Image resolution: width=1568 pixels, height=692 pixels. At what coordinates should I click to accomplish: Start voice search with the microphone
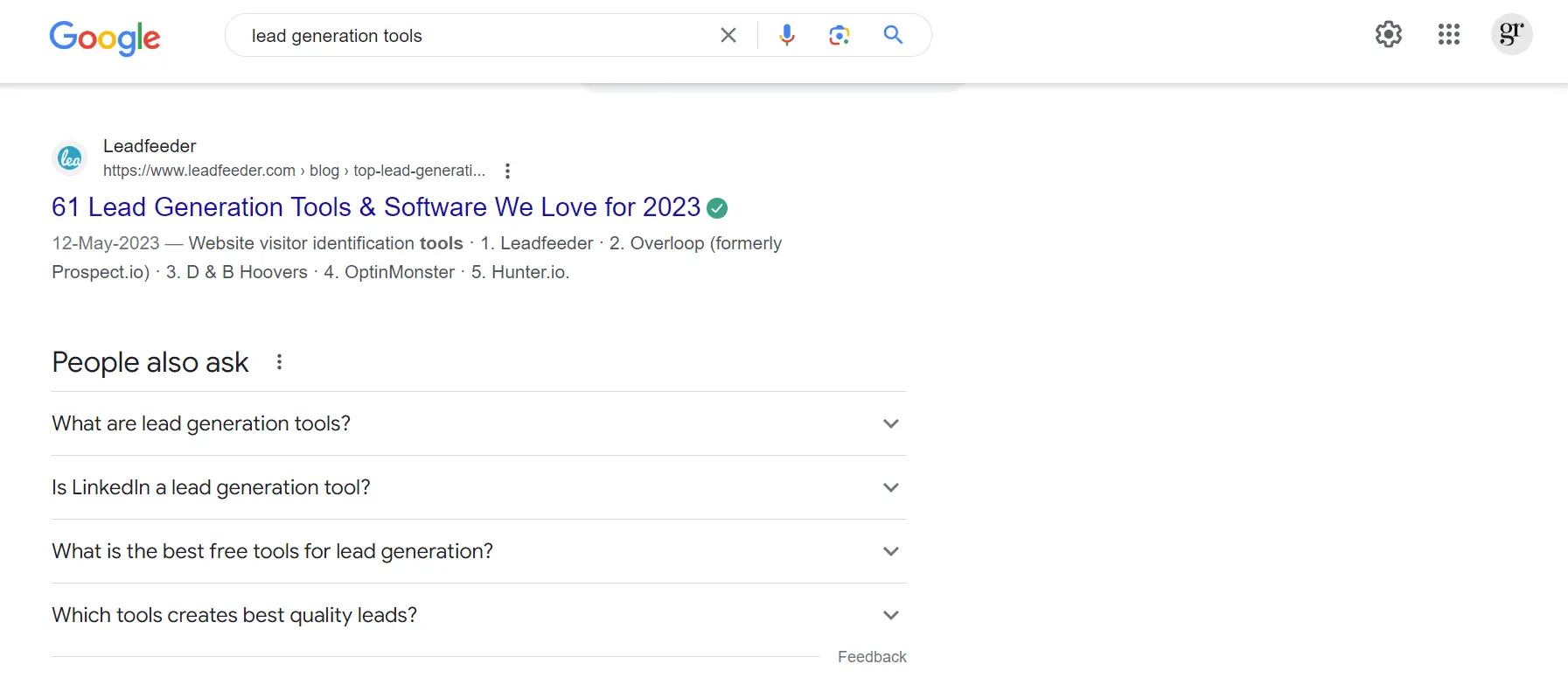[x=787, y=35]
